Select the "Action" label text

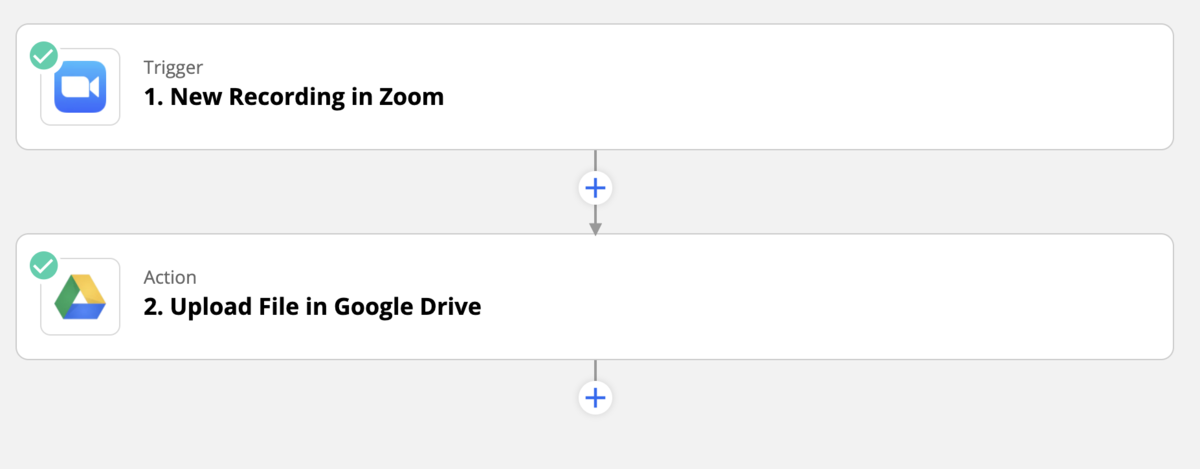(x=170, y=277)
